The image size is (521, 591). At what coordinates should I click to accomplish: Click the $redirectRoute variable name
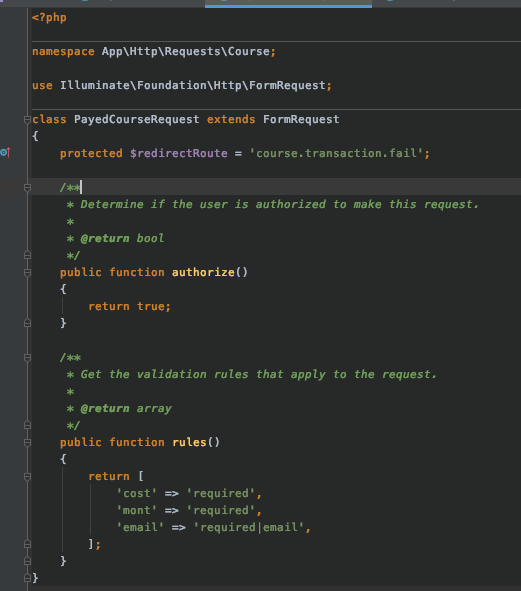[179, 153]
